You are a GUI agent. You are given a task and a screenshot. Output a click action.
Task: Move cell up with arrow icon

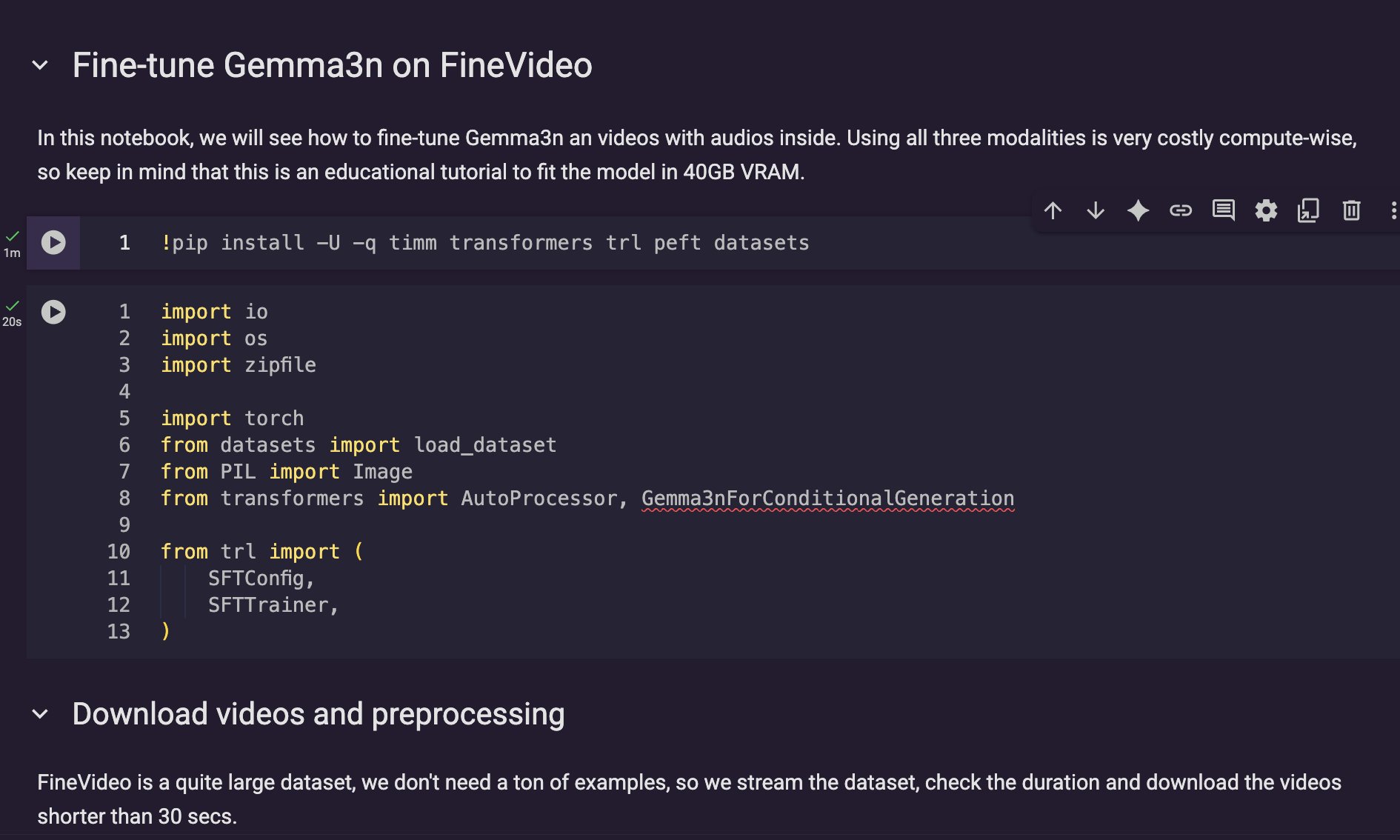pos(1053,211)
